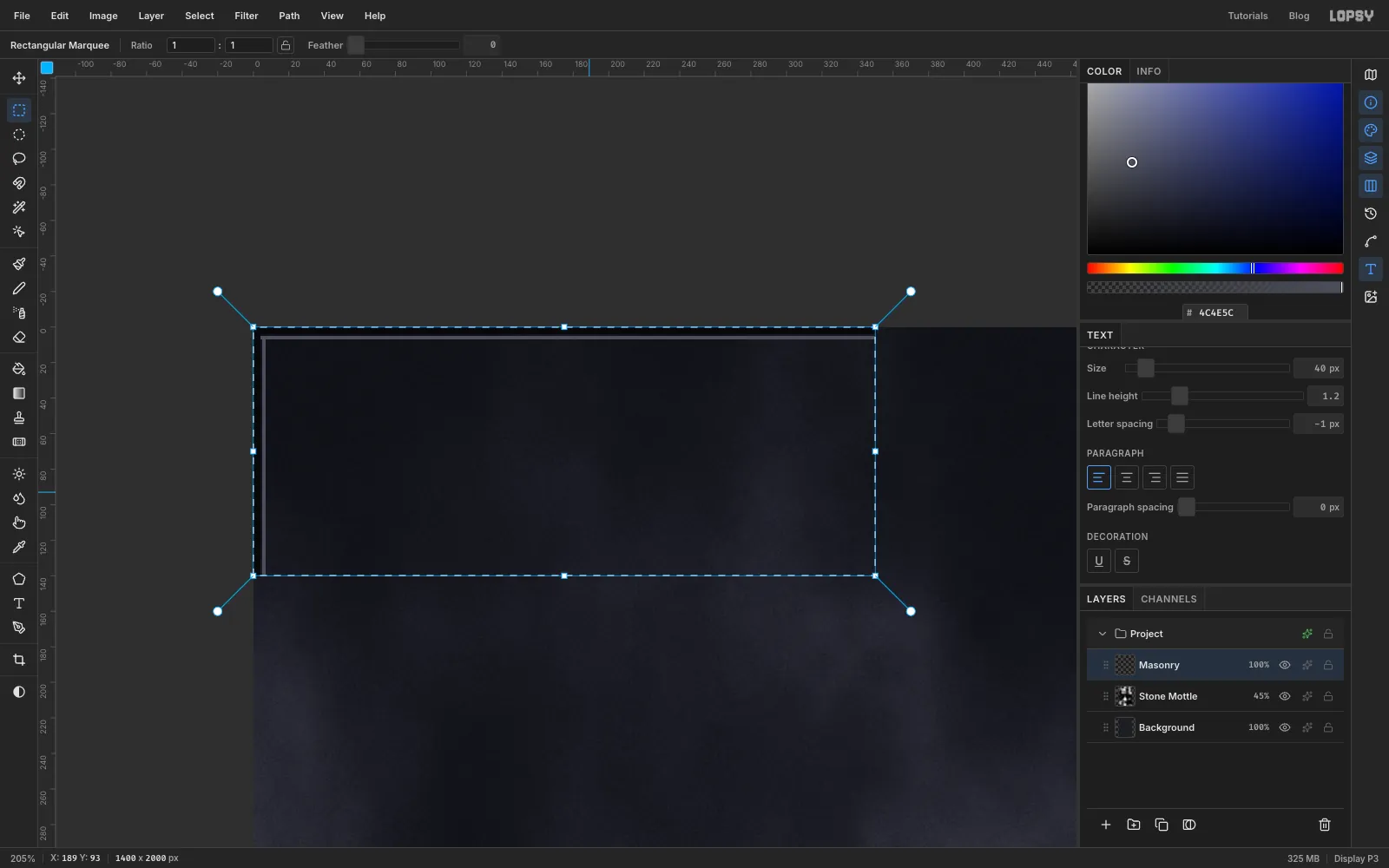Collapse the Project group
The width and height of the screenshot is (1389, 868).
click(x=1103, y=634)
